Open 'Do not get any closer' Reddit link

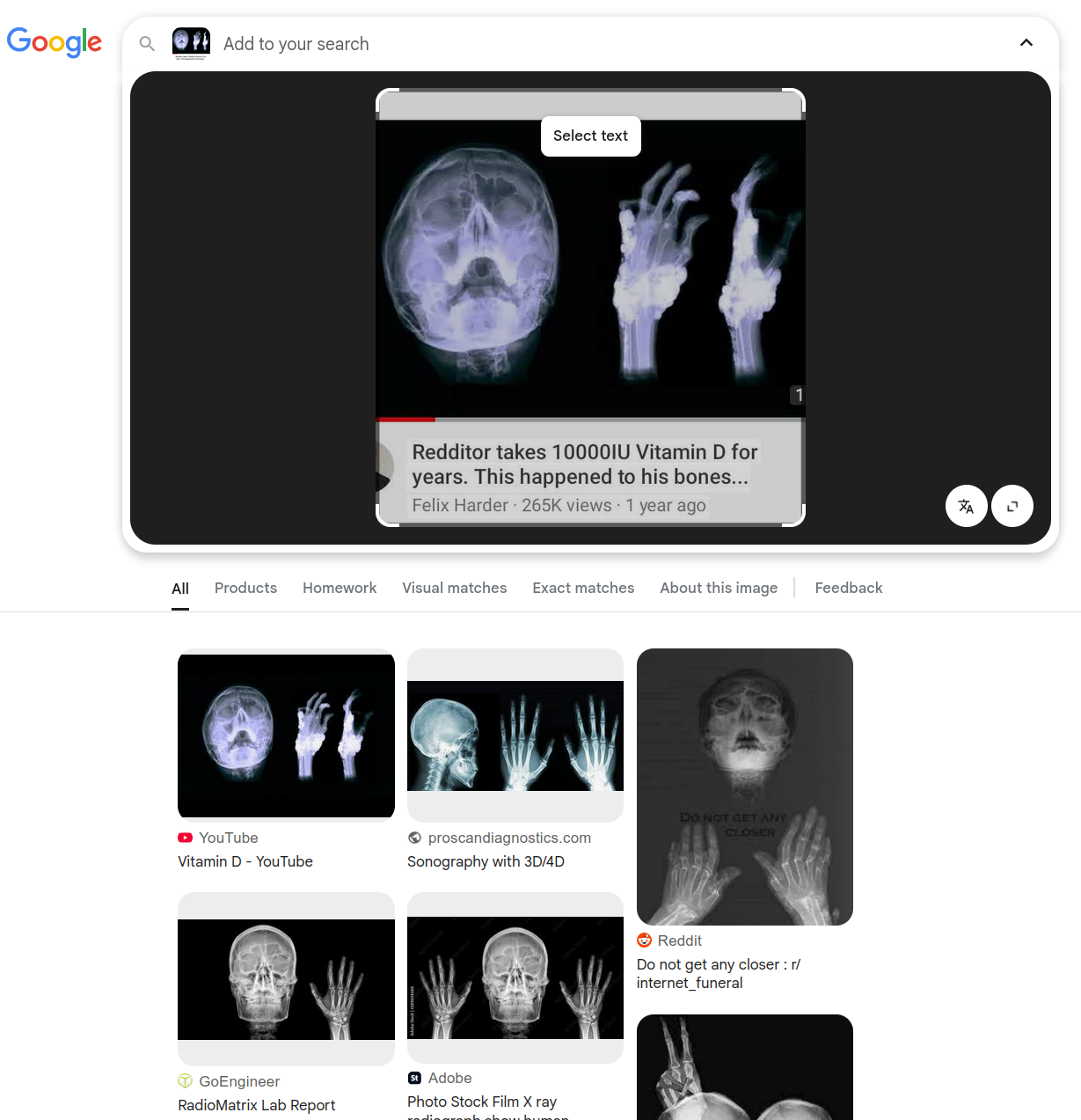click(x=719, y=974)
